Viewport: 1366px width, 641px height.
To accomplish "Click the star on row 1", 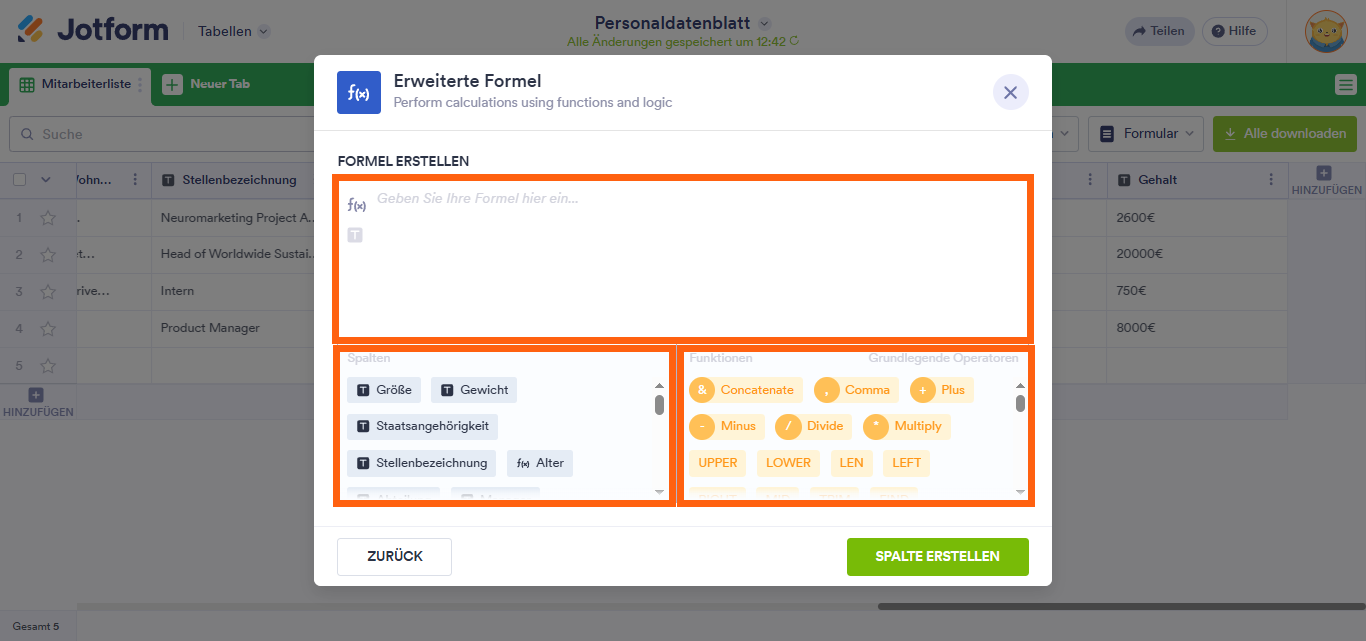I will (x=48, y=218).
